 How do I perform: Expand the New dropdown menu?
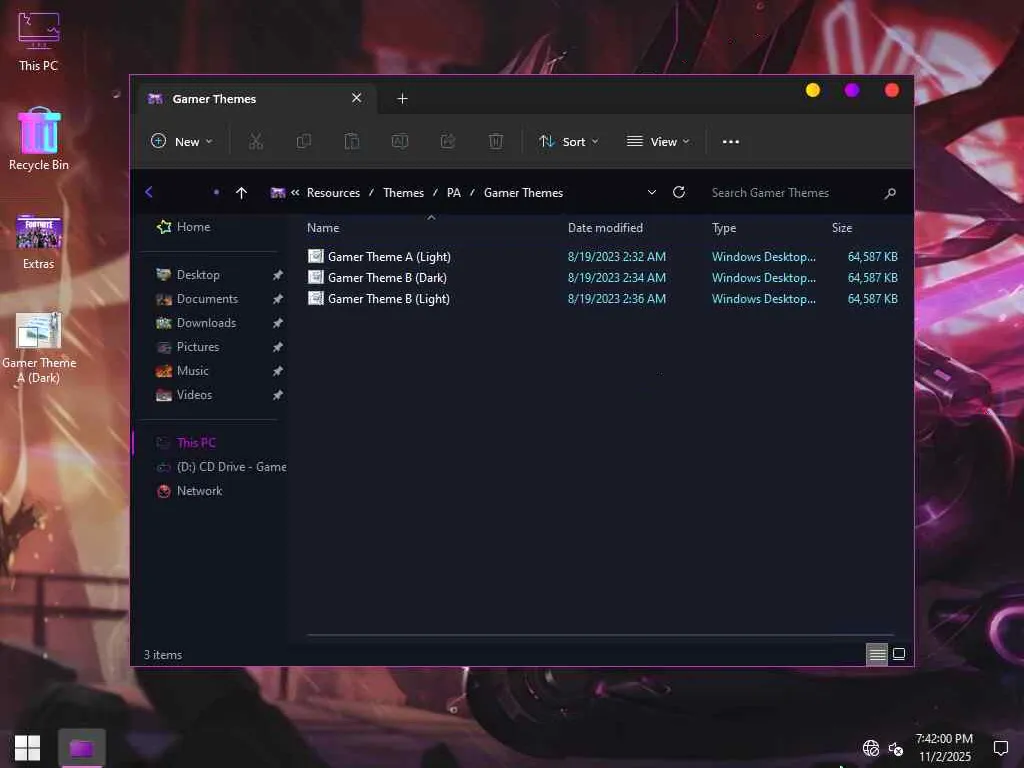point(182,141)
